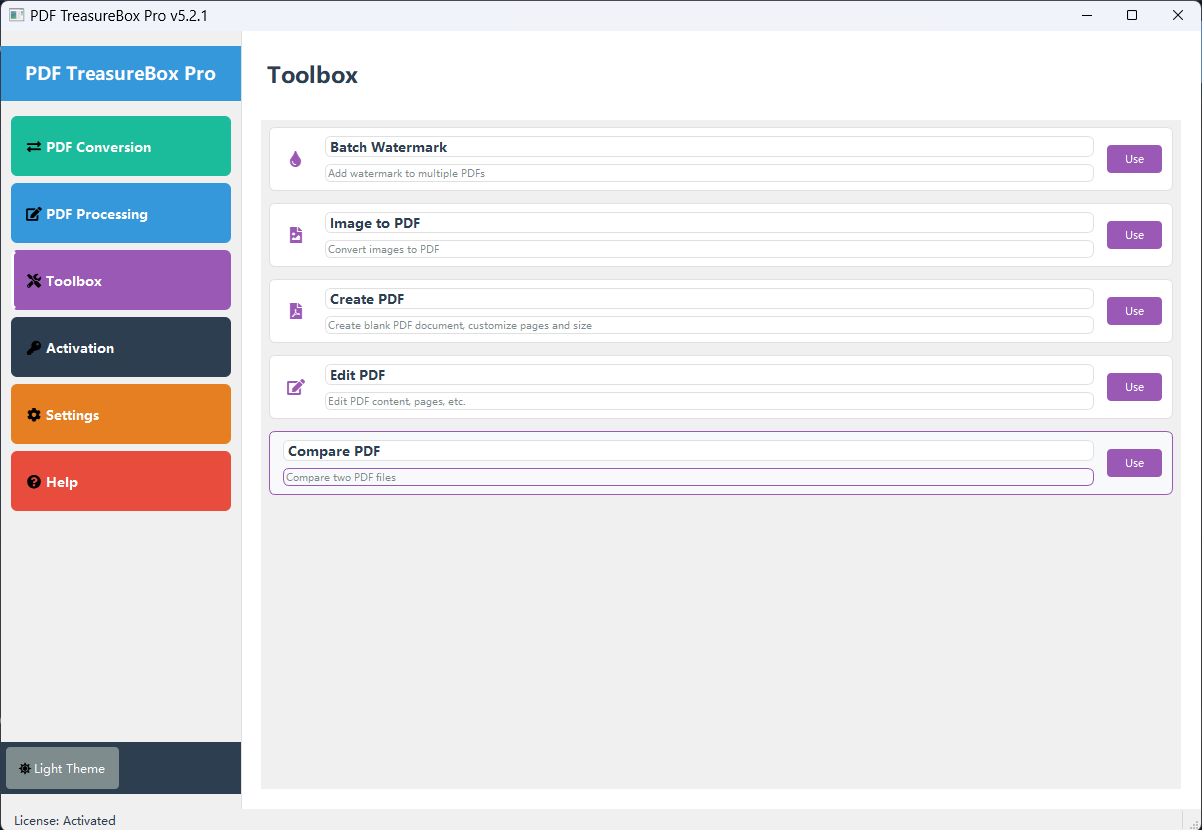This screenshot has height=830, width=1202.
Task: Click the app icon in the title bar
Action: tap(16, 15)
